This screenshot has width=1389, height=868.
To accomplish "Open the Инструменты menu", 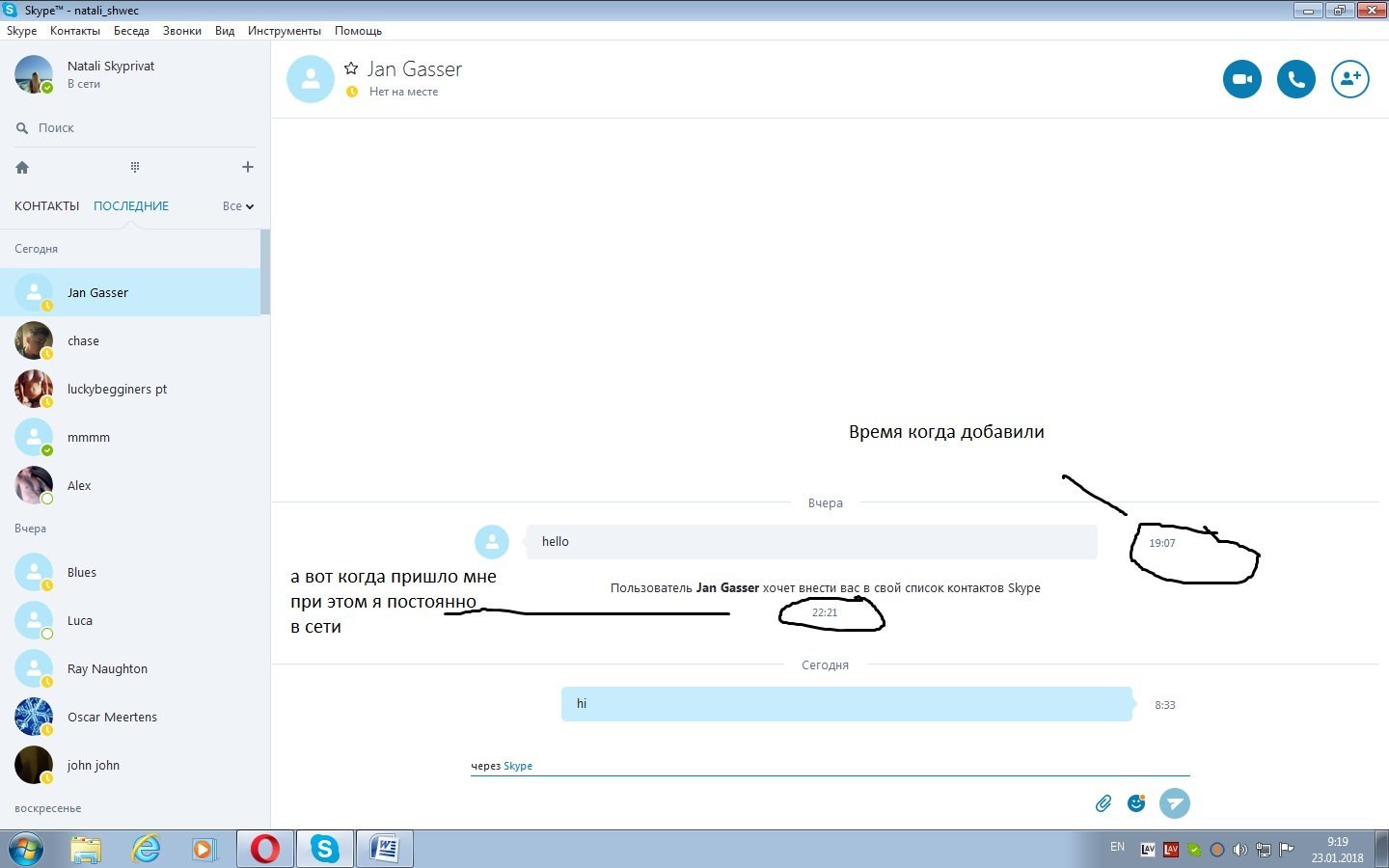I will (x=285, y=31).
